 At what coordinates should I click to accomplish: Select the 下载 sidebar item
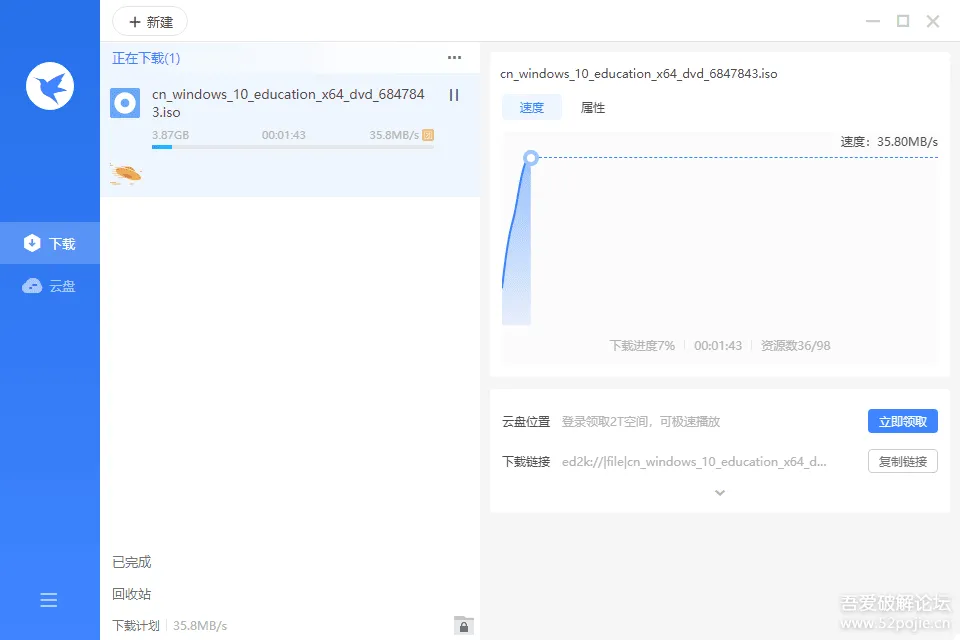50,243
